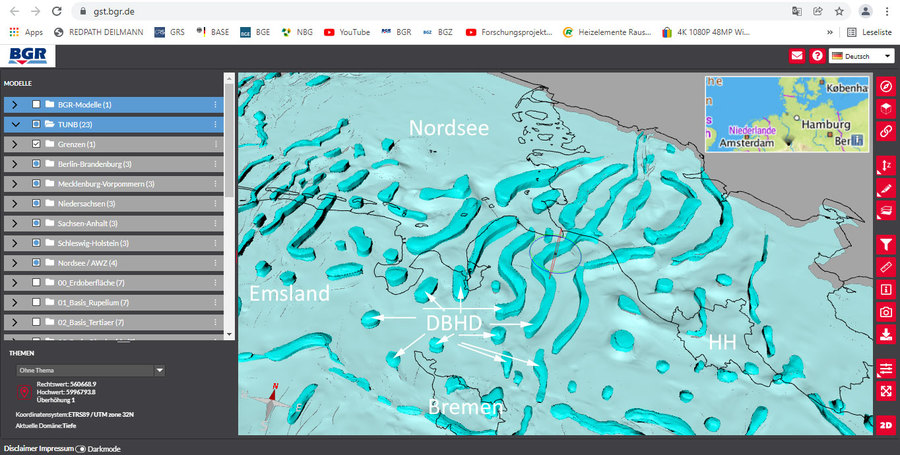Check the BGR-Modelle checkbox
900x455 pixels.
(x=37, y=104)
